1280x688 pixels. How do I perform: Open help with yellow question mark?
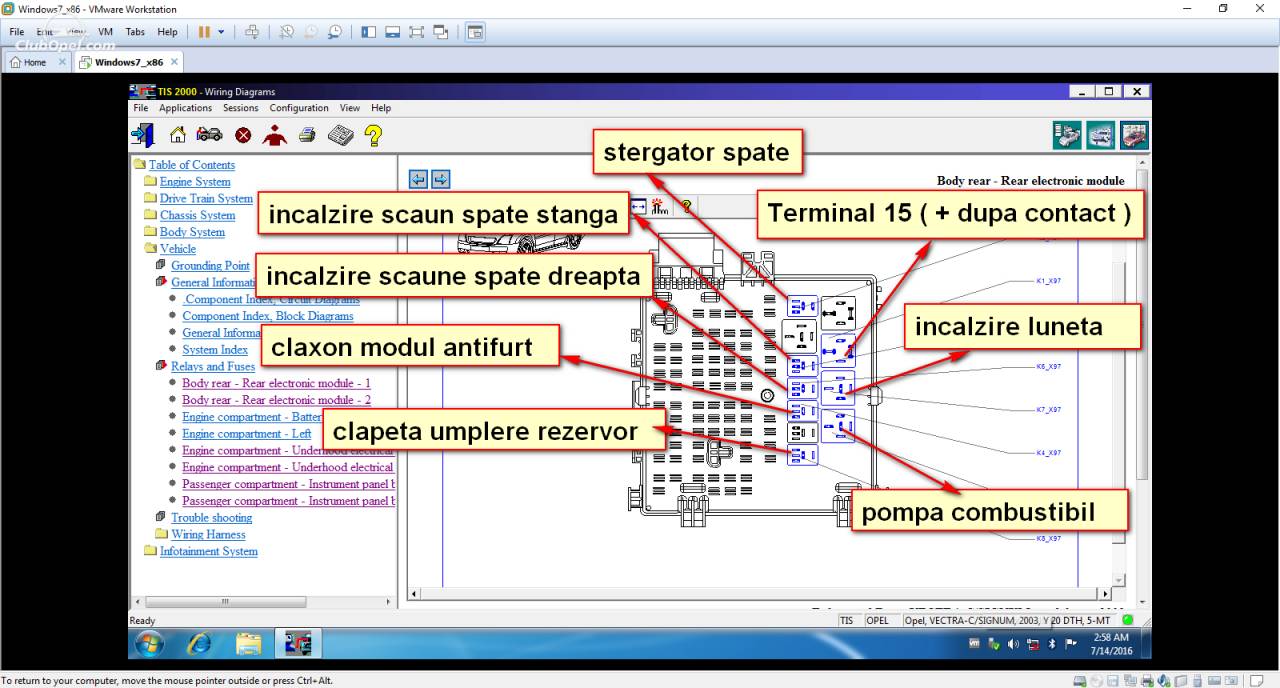point(373,135)
